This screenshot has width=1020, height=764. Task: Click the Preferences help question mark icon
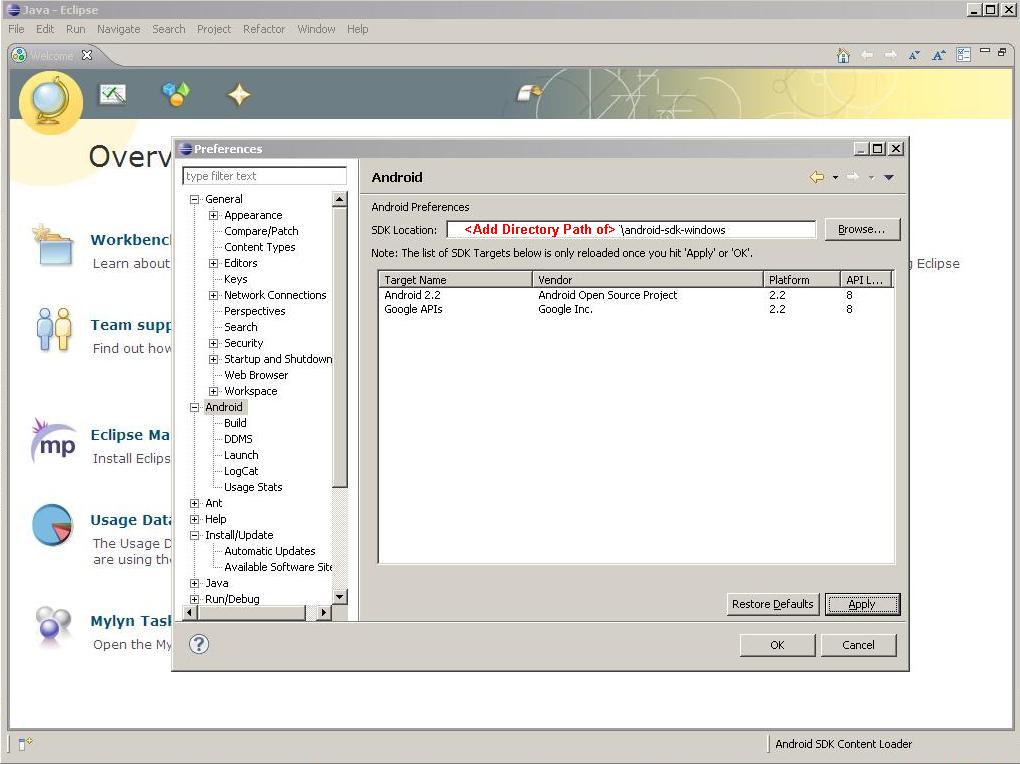point(199,644)
